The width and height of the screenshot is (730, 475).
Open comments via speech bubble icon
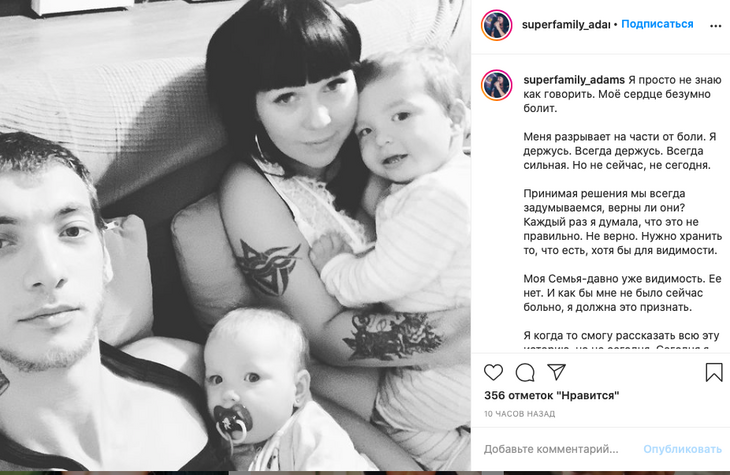(525, 372)
